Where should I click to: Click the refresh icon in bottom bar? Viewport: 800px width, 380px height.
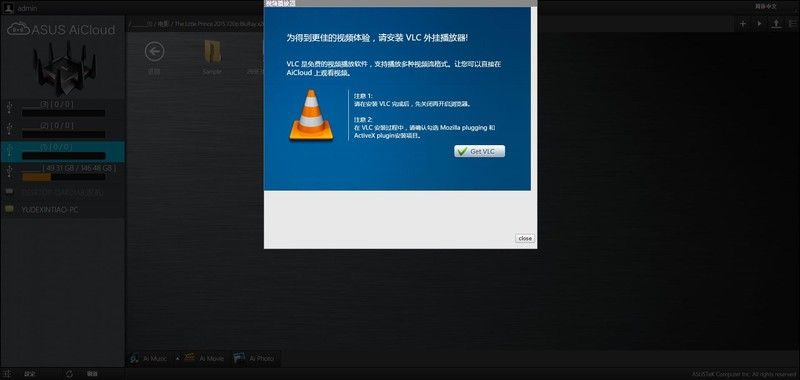(69, 373)
